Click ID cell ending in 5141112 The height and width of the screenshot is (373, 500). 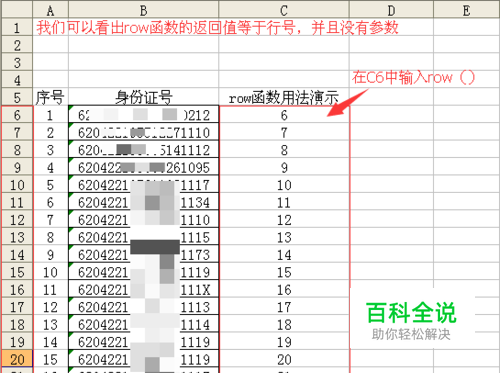point(143,150)
